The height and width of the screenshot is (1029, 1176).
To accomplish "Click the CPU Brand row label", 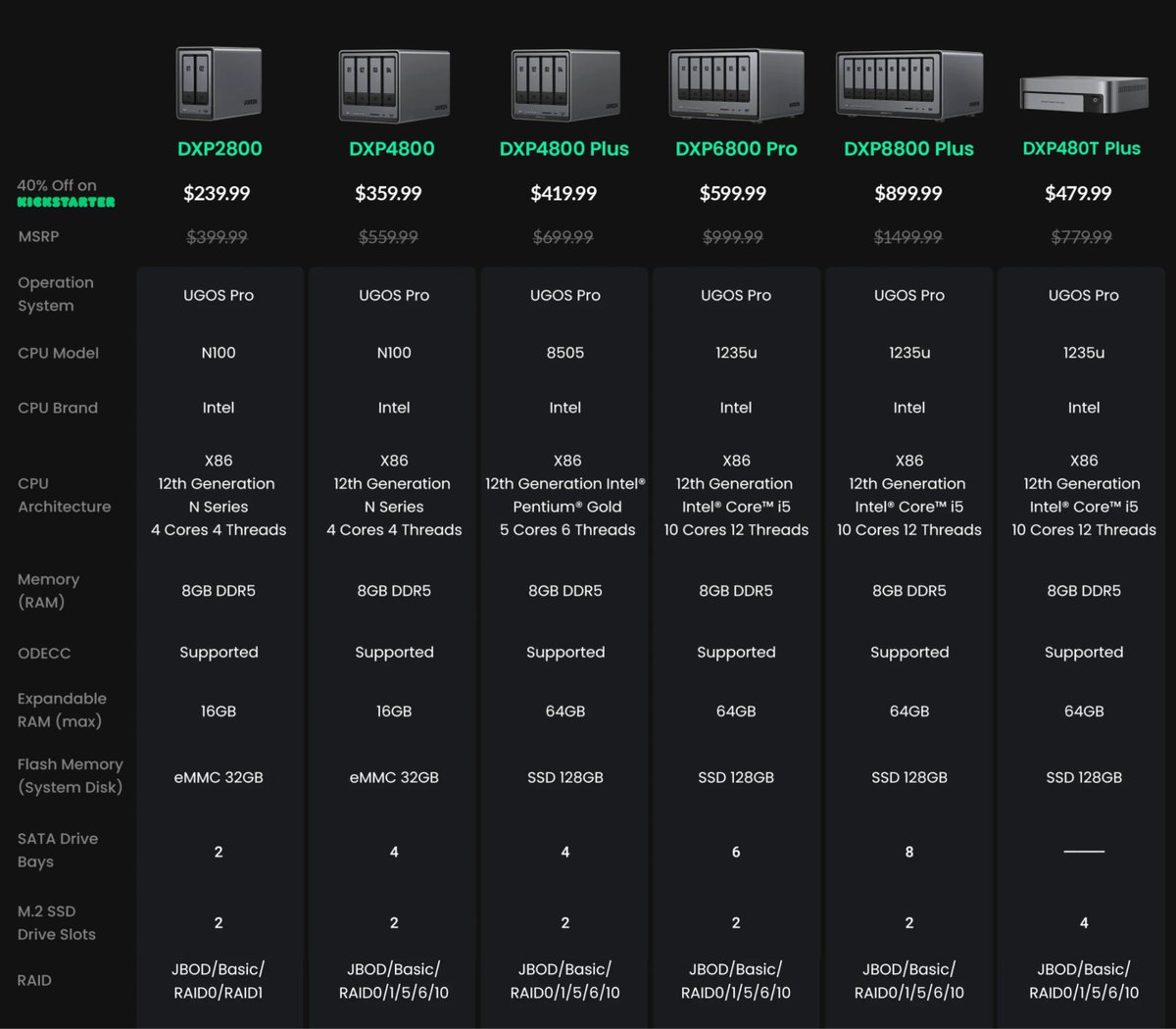I will pyautogui.click(x=58, y=408).
